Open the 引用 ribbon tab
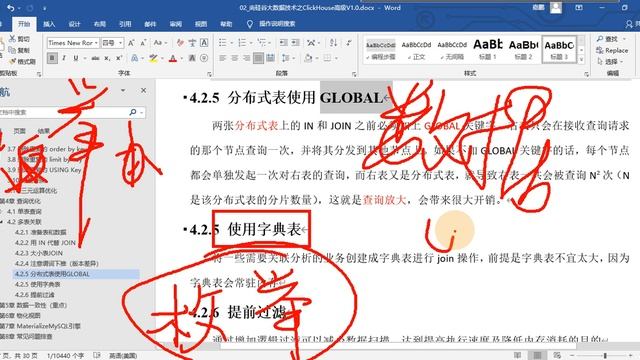Image resolution: width=640 pixels, height=360 pixels. [x=125, y=24]
